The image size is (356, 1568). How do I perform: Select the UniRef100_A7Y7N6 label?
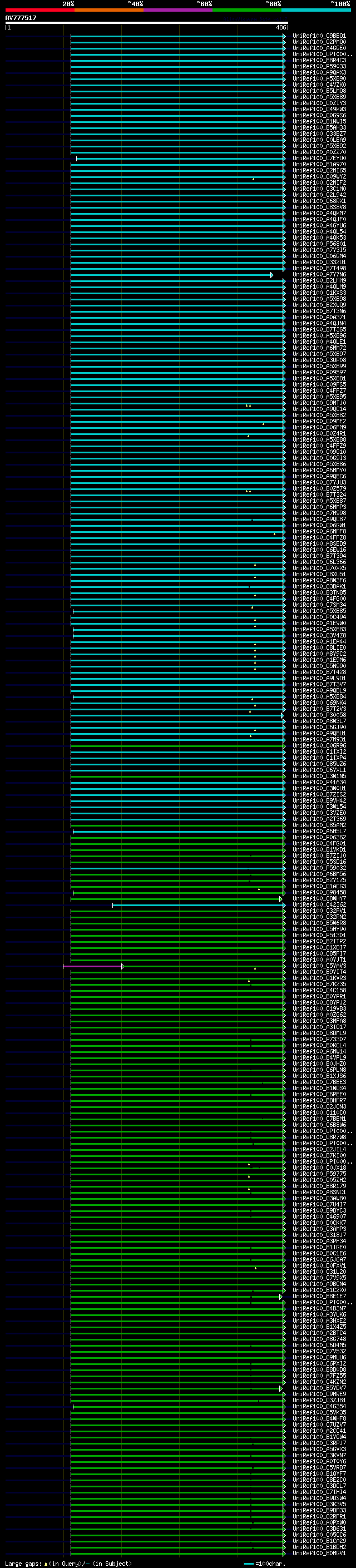click(319, 275)
